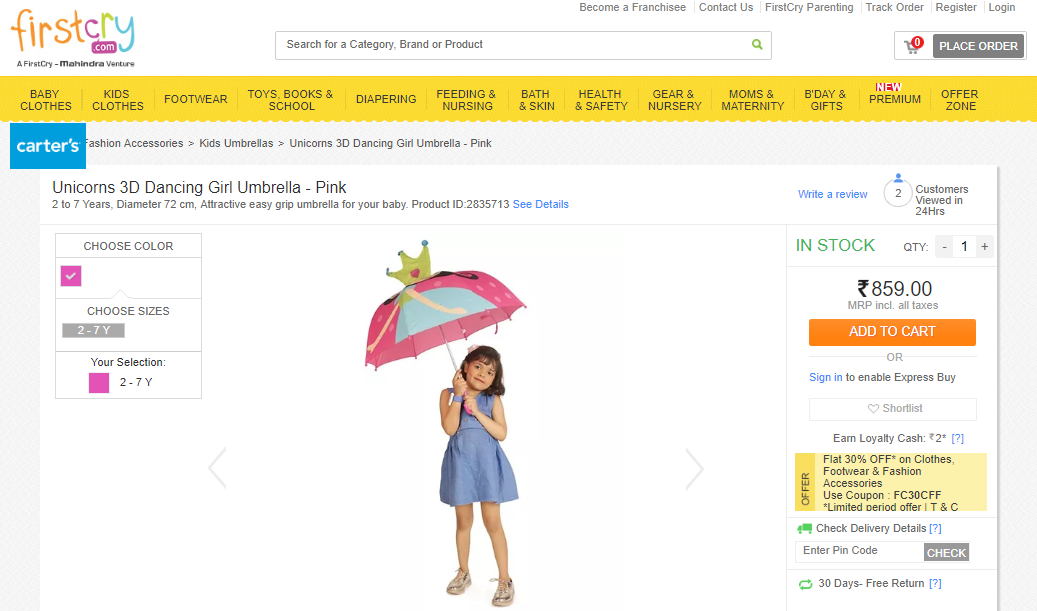Select the 2 - 7 Y size
1037x611 pixels.
[x=93, y=330]
